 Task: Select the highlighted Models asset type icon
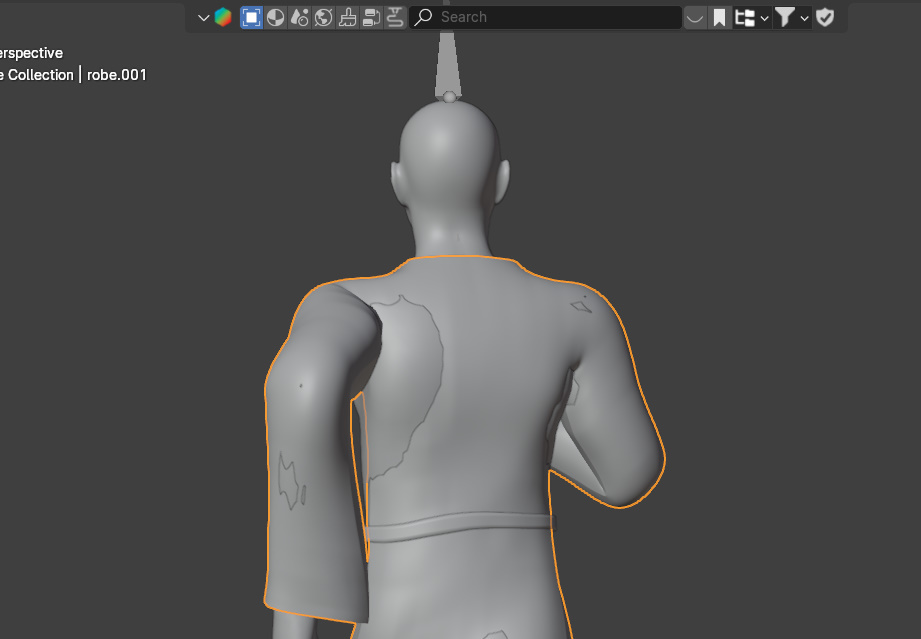(x=251, y=18)
